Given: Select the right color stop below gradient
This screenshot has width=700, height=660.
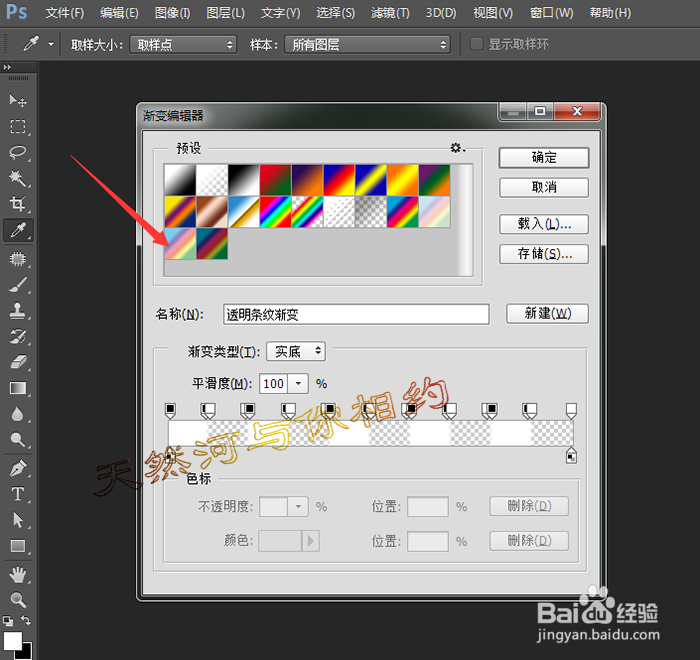Looking at the screenshot, I should point(571,456).
